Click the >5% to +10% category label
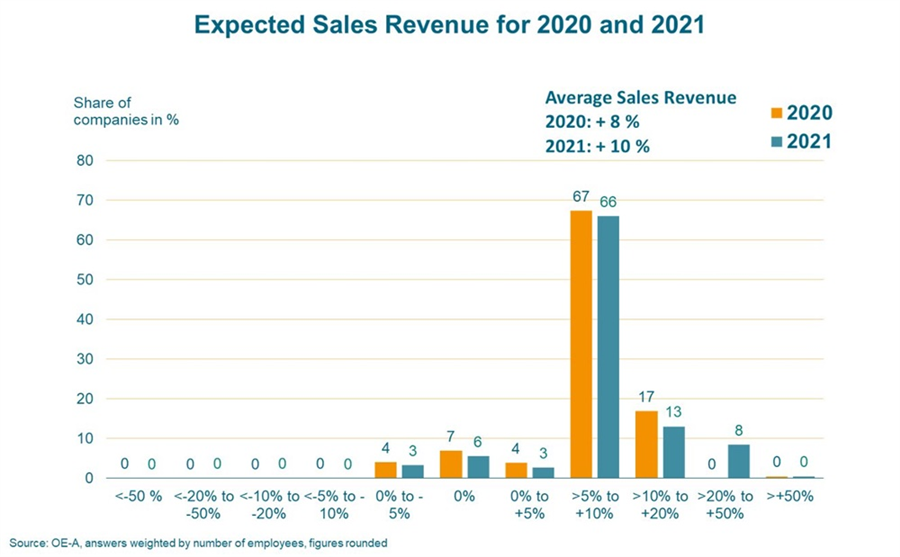 [x=595, y=505]
